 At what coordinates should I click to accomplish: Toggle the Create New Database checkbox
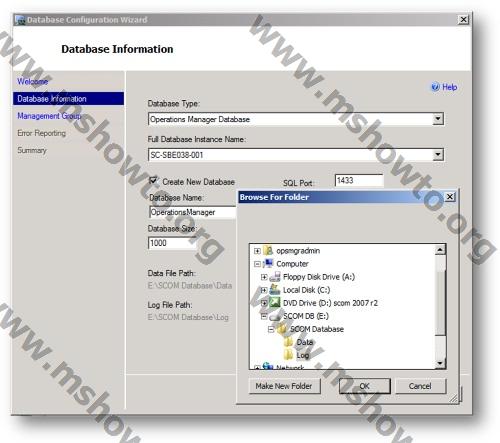[x=153, y=181]
